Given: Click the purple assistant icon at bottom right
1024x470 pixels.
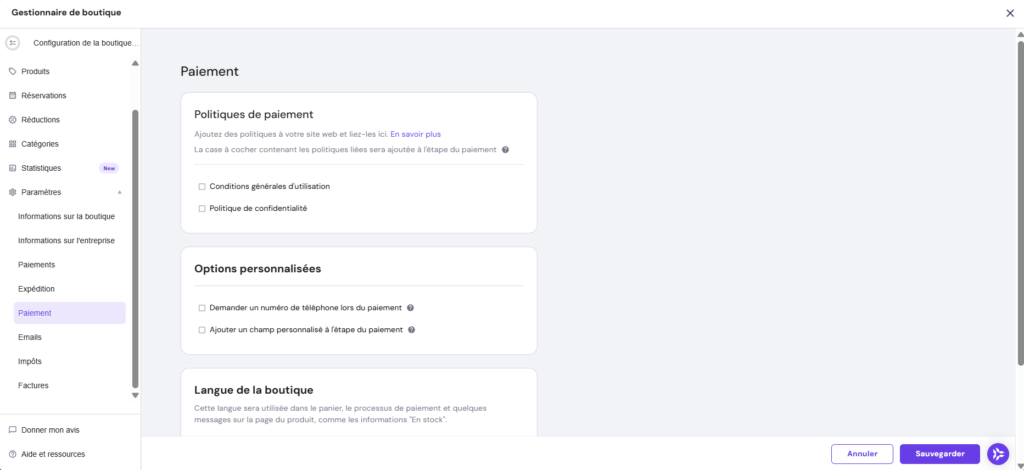Looking at the screenshot, I should (998, 454).
